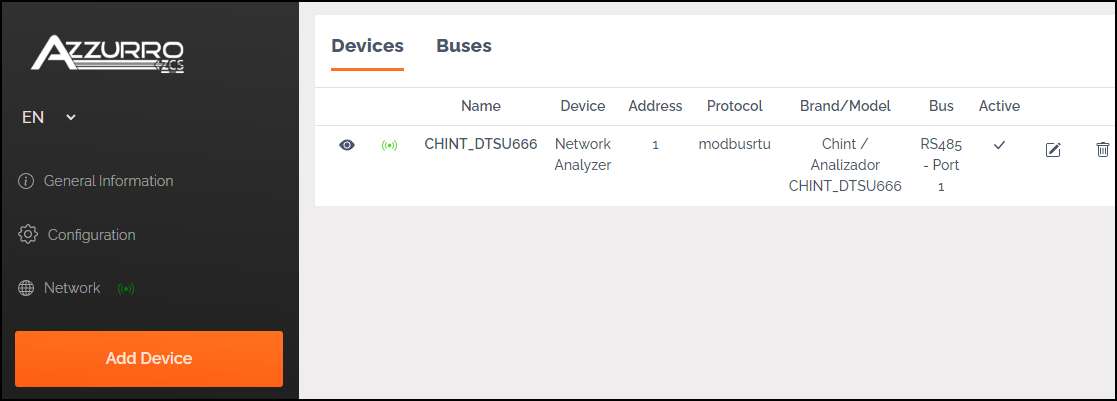The width and height of the screenshot is (1117, 401).
Task: Switch to the Buses tab
Action: [464, 46]
